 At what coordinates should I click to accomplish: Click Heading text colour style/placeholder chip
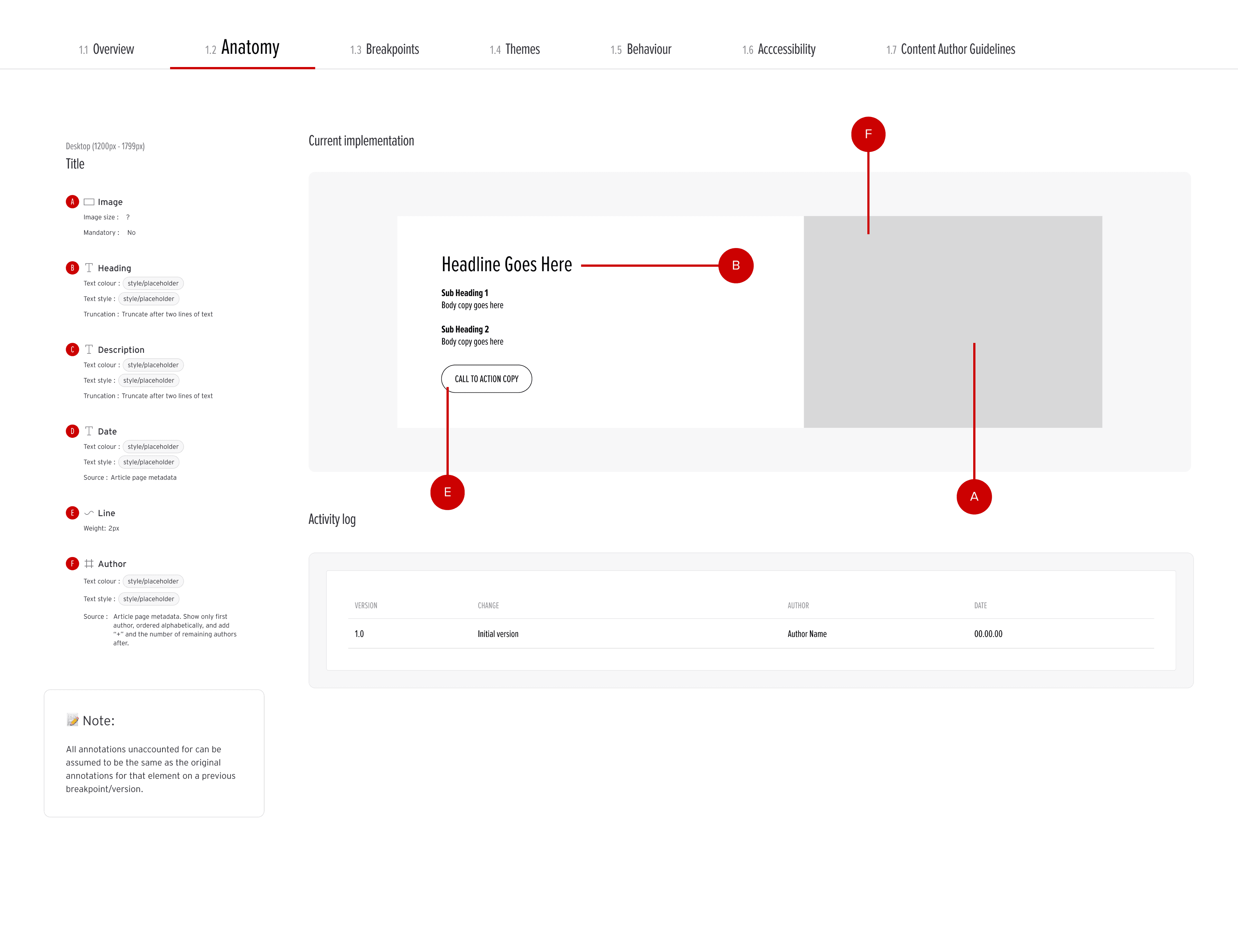click(x=153, y=283)
